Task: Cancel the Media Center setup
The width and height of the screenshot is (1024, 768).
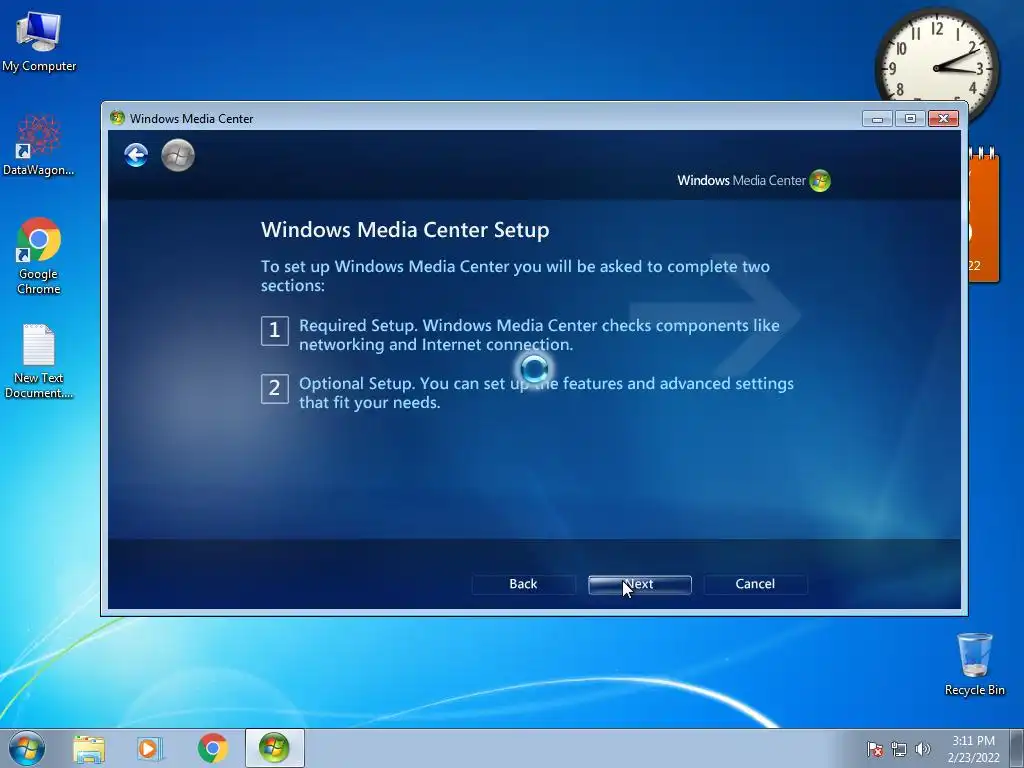Action: (x=755, y=584)
